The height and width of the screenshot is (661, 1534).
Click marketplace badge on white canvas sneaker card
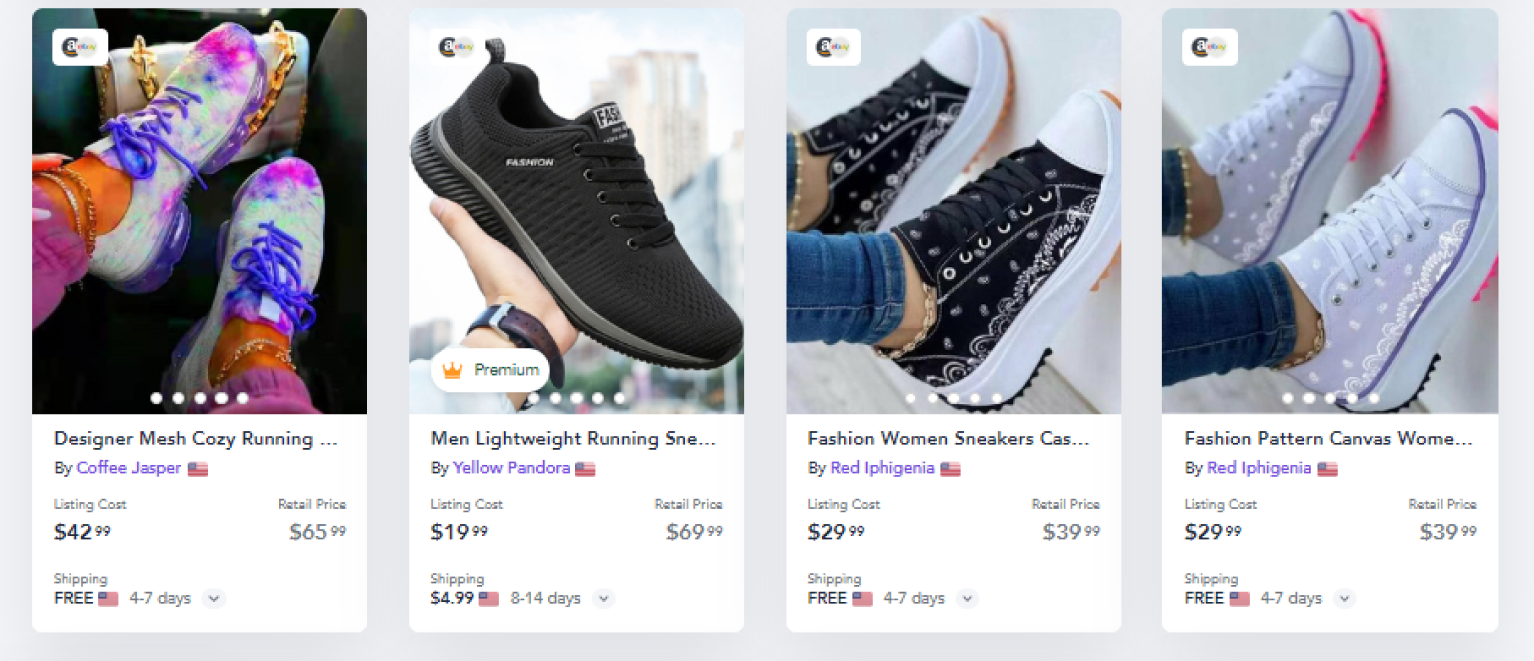pyautogui.click(x=1209, y=47)
